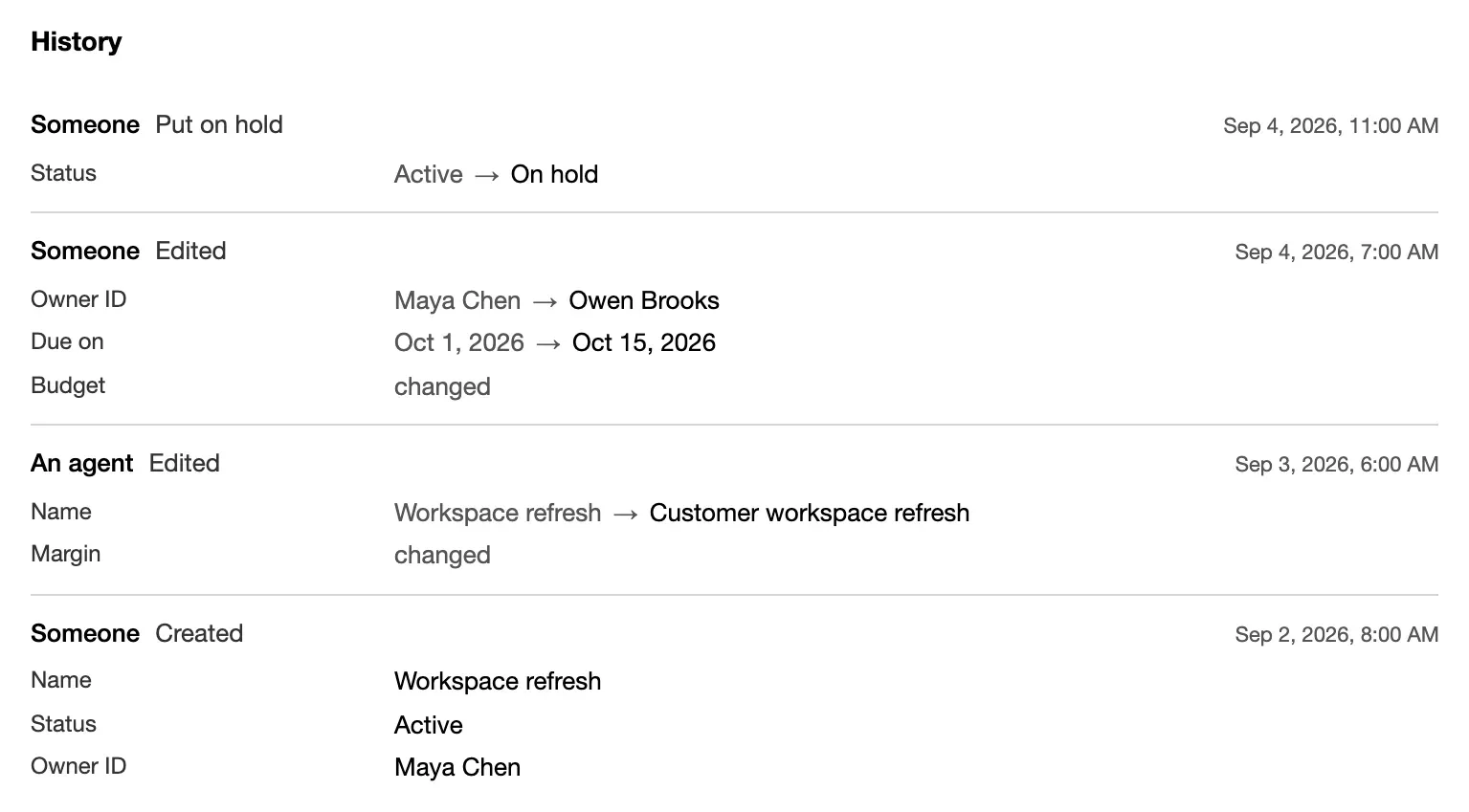Select the 'Put on hold' entry title
Viewport: 1469px width, 812px height.
[219, 124]
